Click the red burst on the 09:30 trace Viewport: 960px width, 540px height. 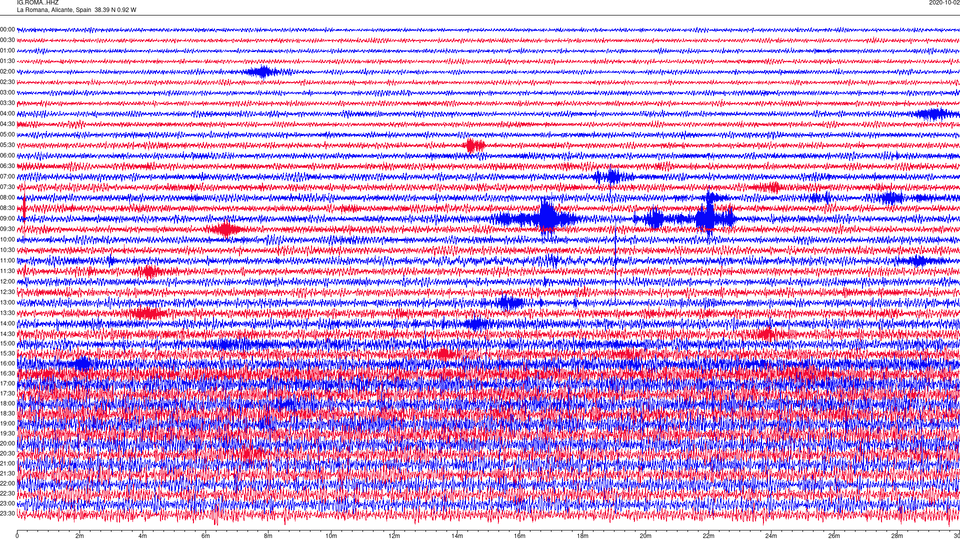pyautogui.click(x=226, y=230)
